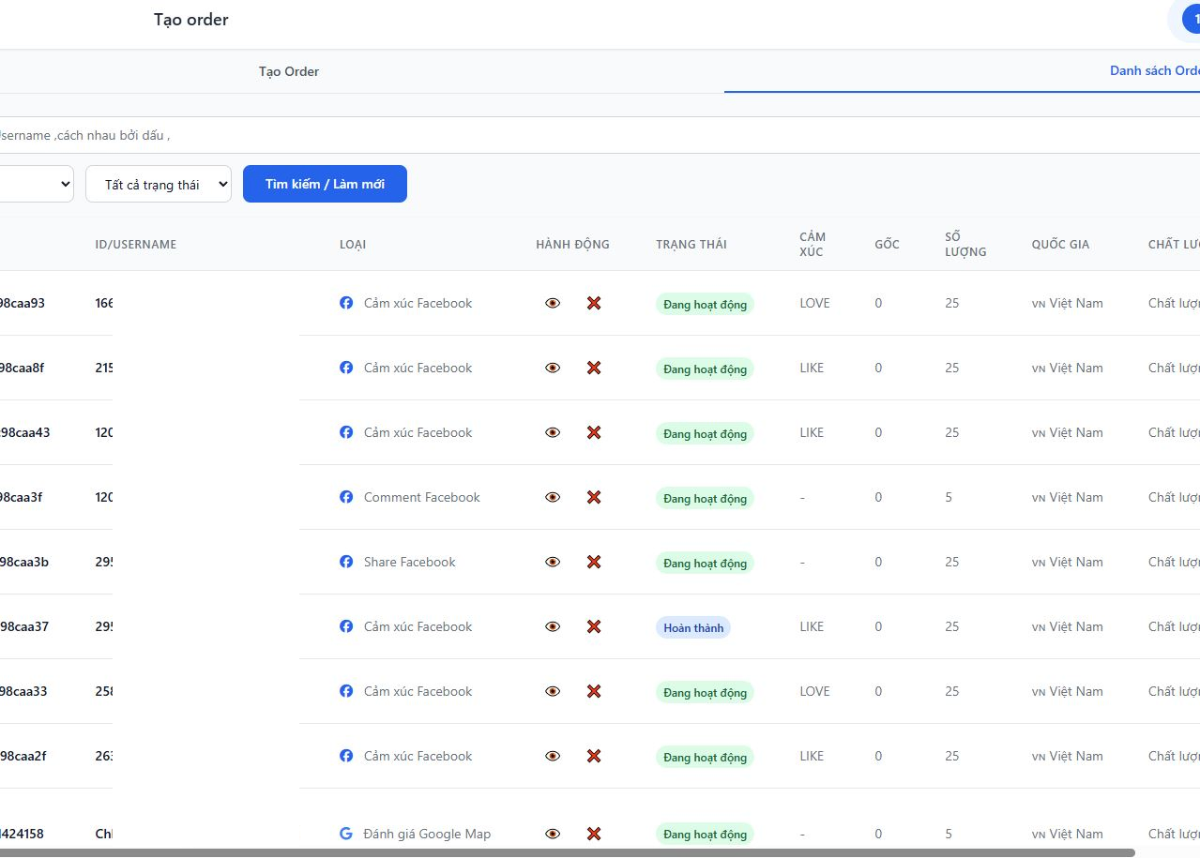1200x858 pixels.
Task: Click Share Facebook type text
Action: [409, 562]
